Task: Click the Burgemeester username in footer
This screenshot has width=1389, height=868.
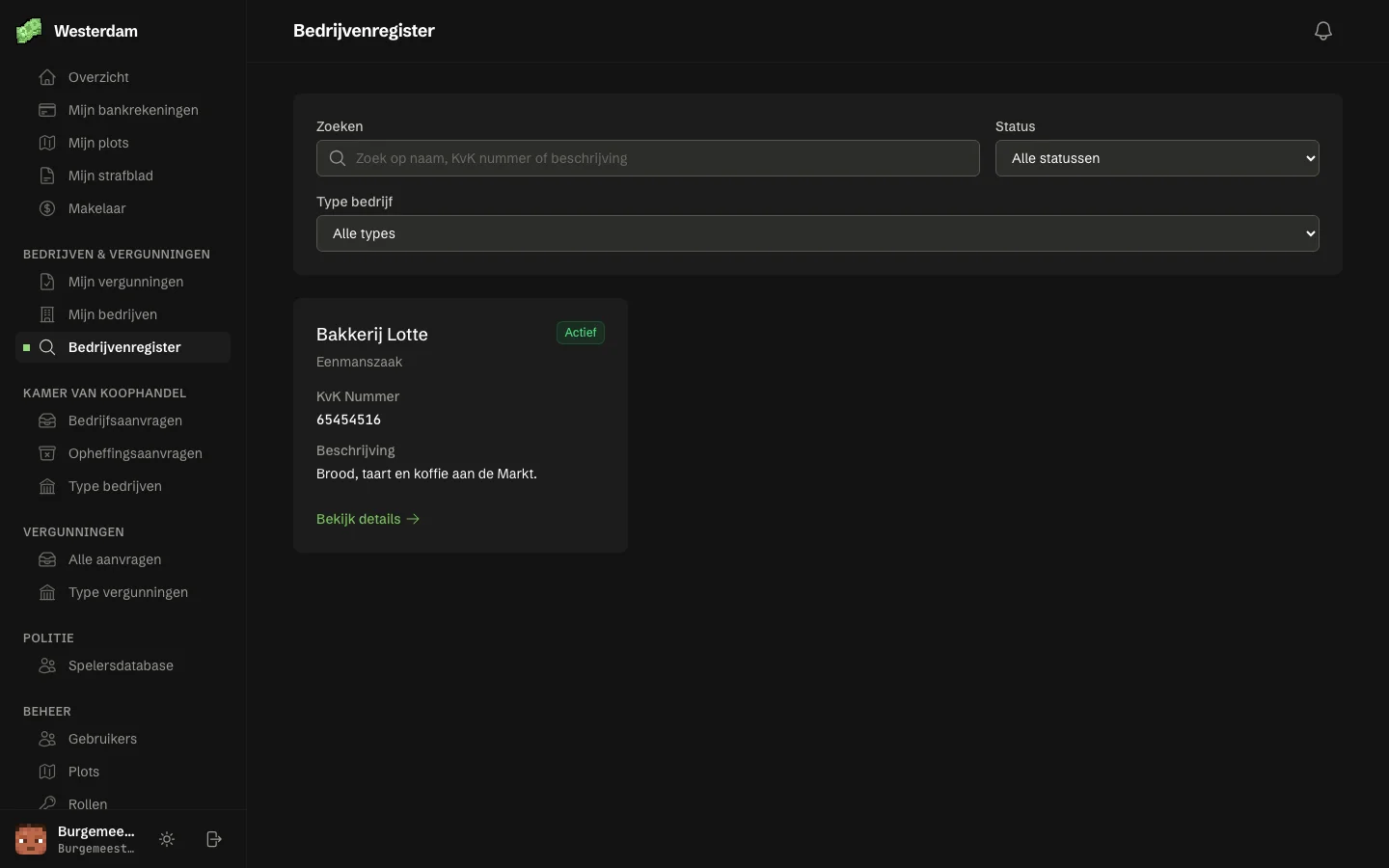Action: tap(96, 831)
